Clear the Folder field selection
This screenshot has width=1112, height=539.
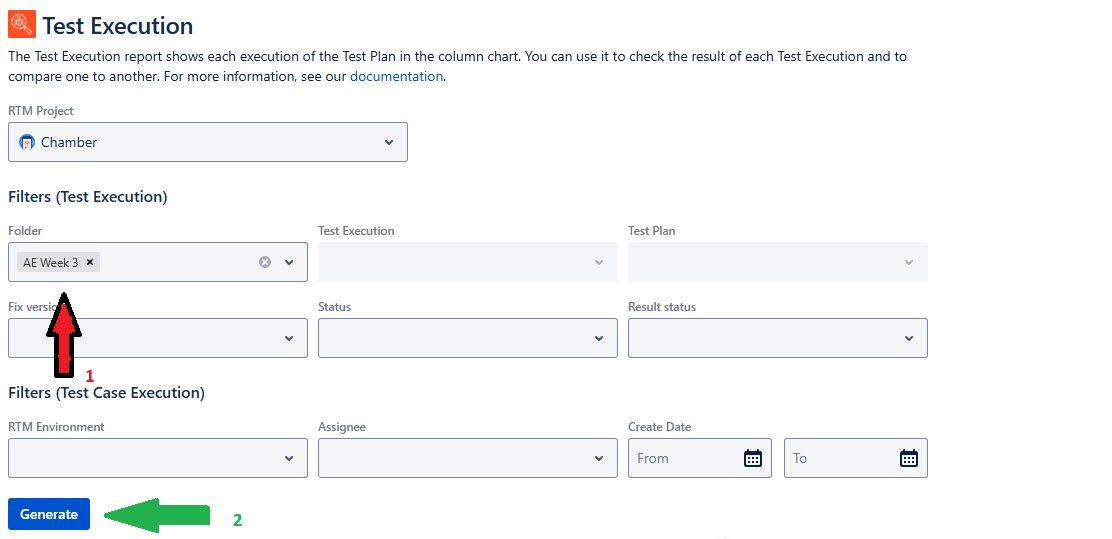(x=265, y=262)
